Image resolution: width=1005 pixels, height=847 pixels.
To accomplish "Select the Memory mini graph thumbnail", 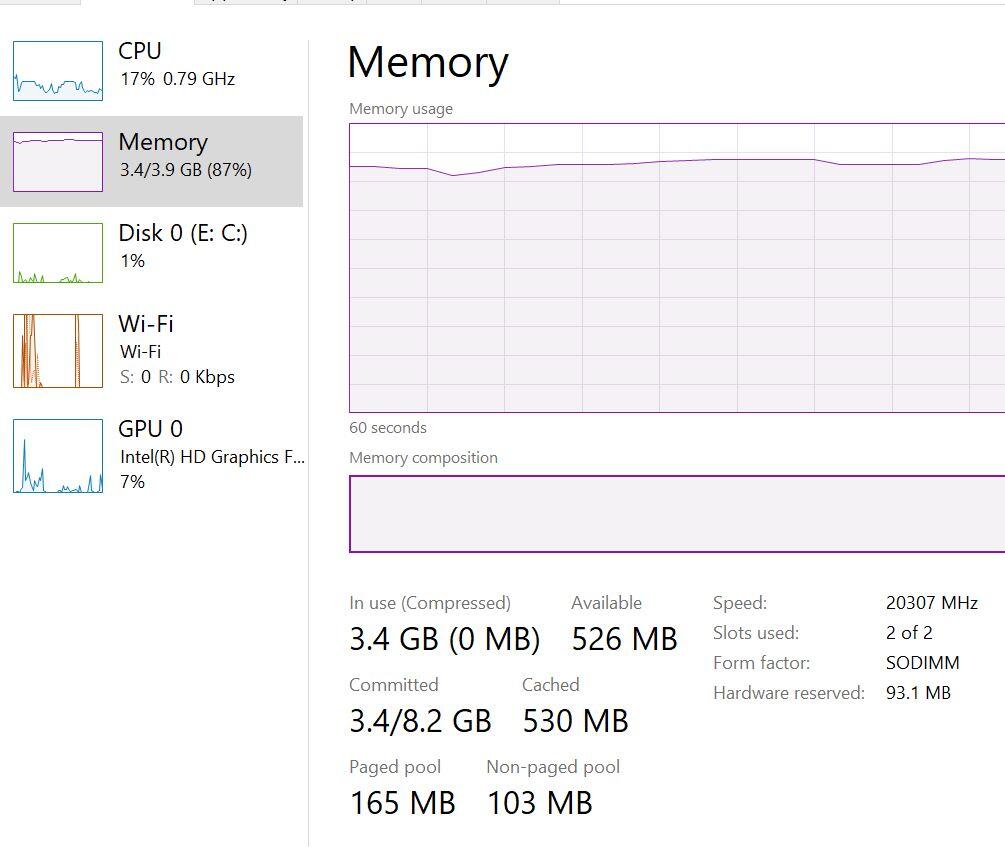I will tap(58, 162).
